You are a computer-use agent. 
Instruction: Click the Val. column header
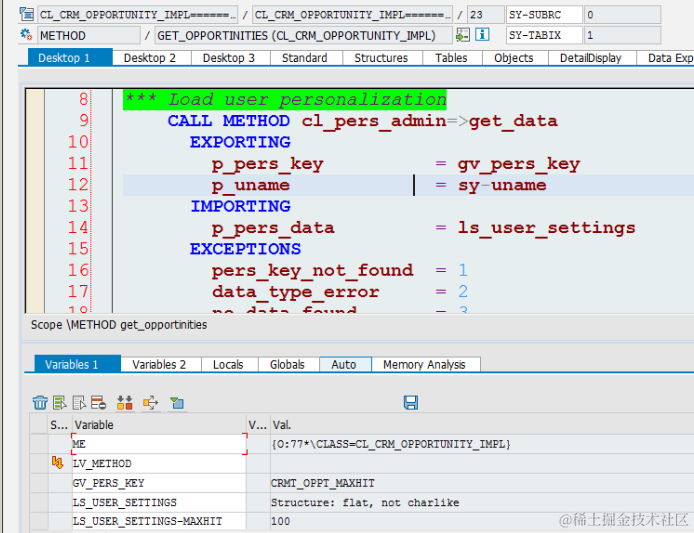[482, 425]
